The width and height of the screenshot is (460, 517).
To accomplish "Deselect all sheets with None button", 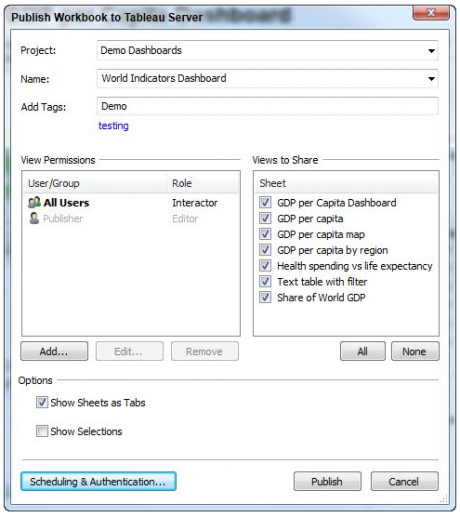I will [415, 351].
